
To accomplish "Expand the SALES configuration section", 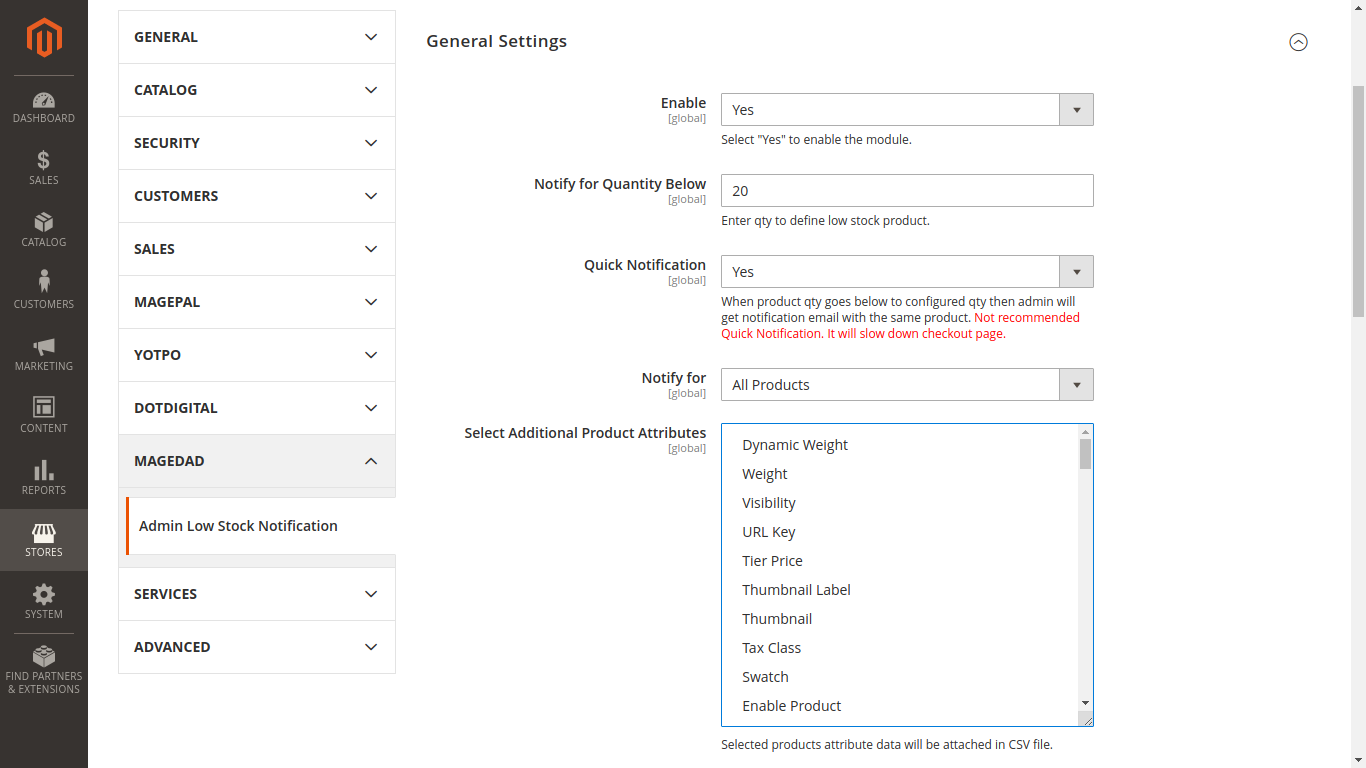I will 257,249.
